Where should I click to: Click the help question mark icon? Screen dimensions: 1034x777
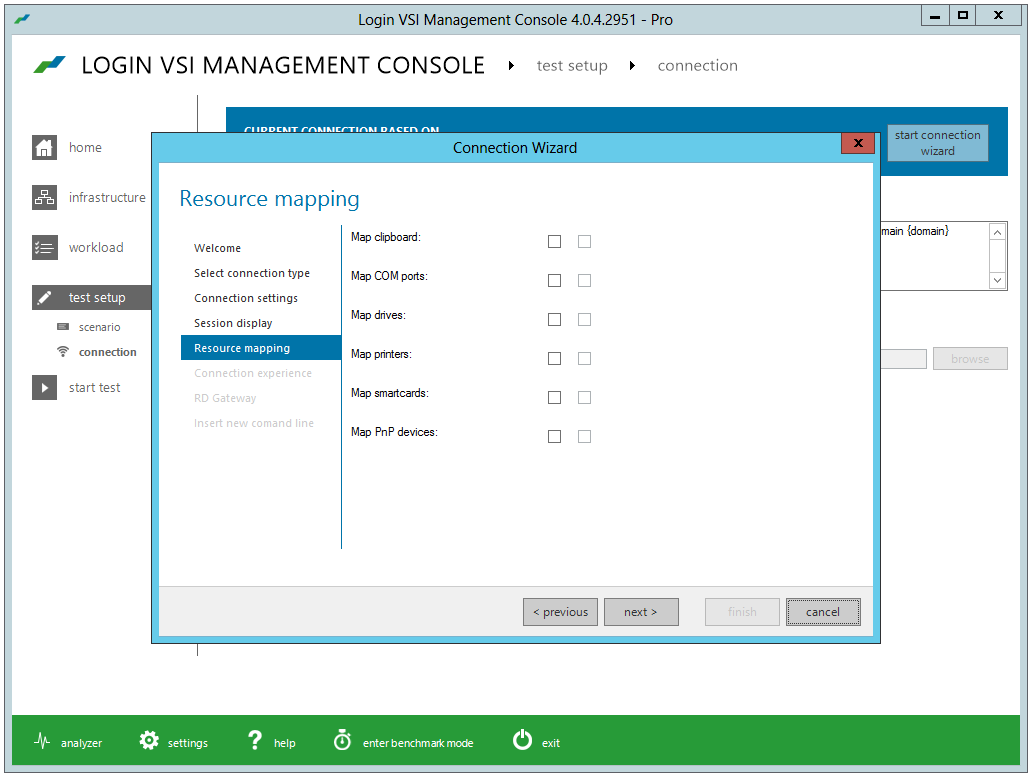(255, 740)
